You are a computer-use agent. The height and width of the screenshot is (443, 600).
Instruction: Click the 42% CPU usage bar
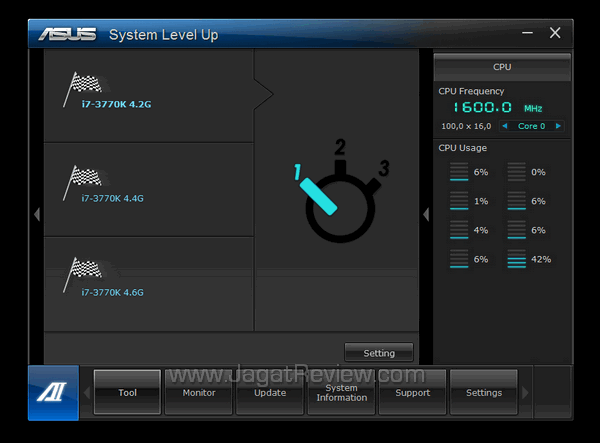tap(517, 259)
